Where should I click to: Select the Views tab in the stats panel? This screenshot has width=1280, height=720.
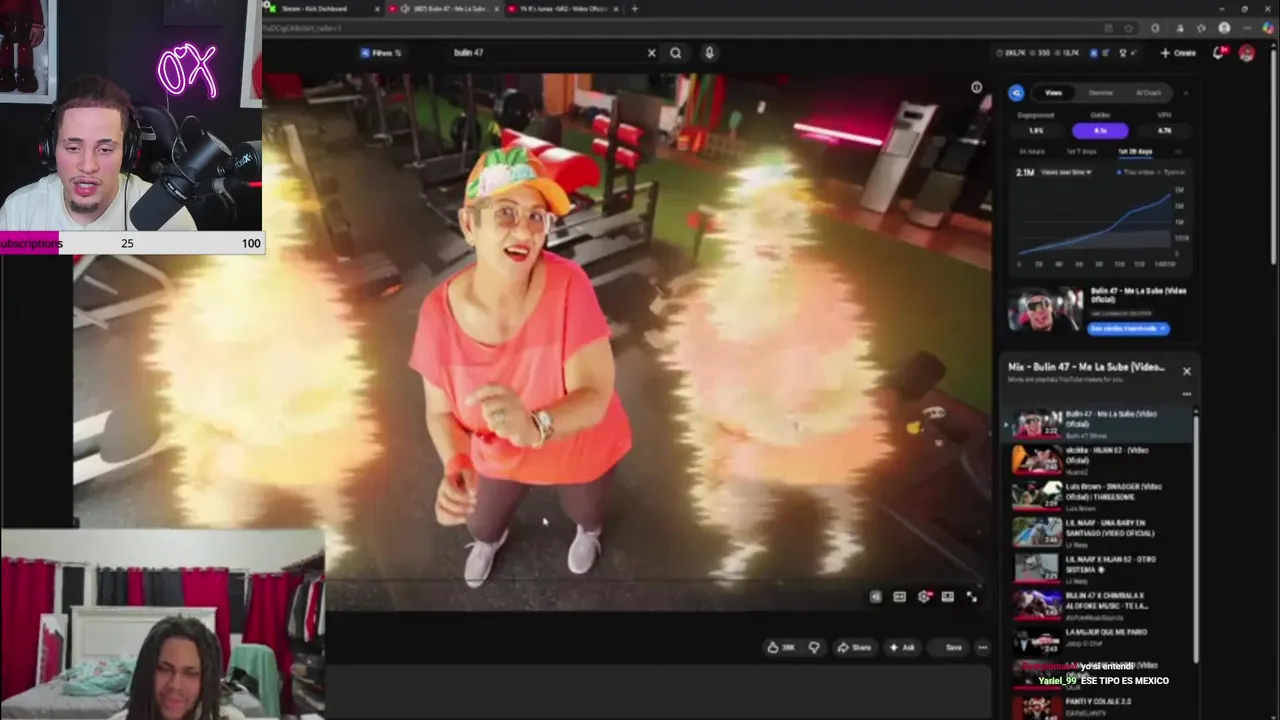click(1053, 93)
